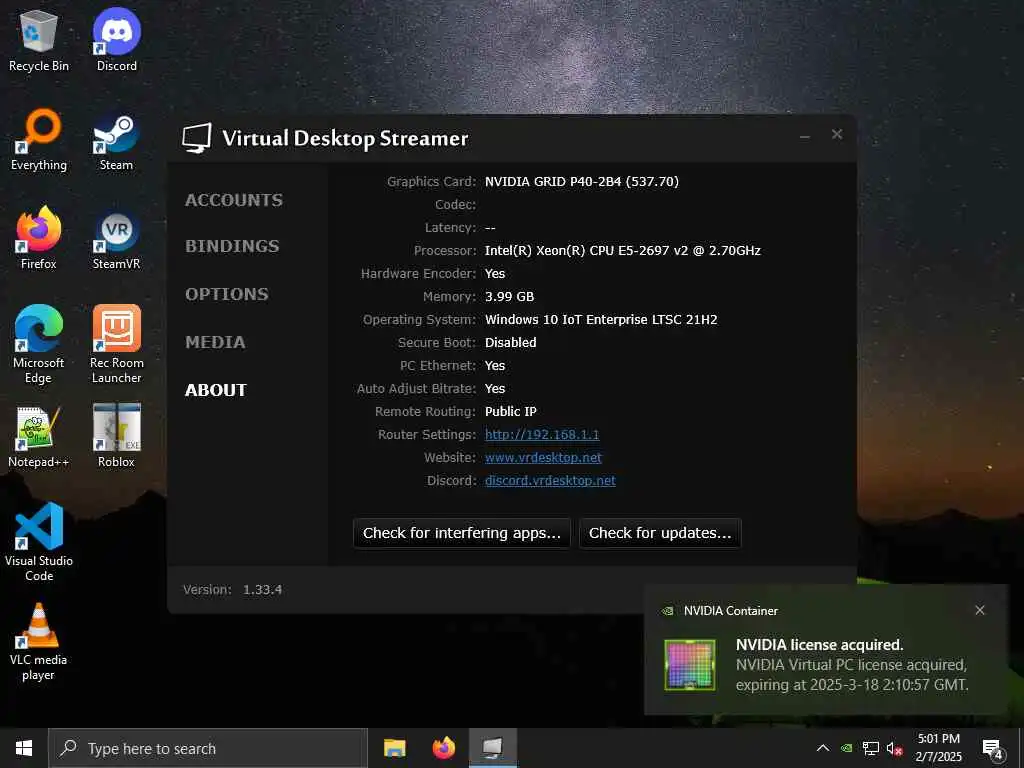
Task: Click the NVIDIA GRID P40-2B4 graphics card value
Action: click(581, 182)
